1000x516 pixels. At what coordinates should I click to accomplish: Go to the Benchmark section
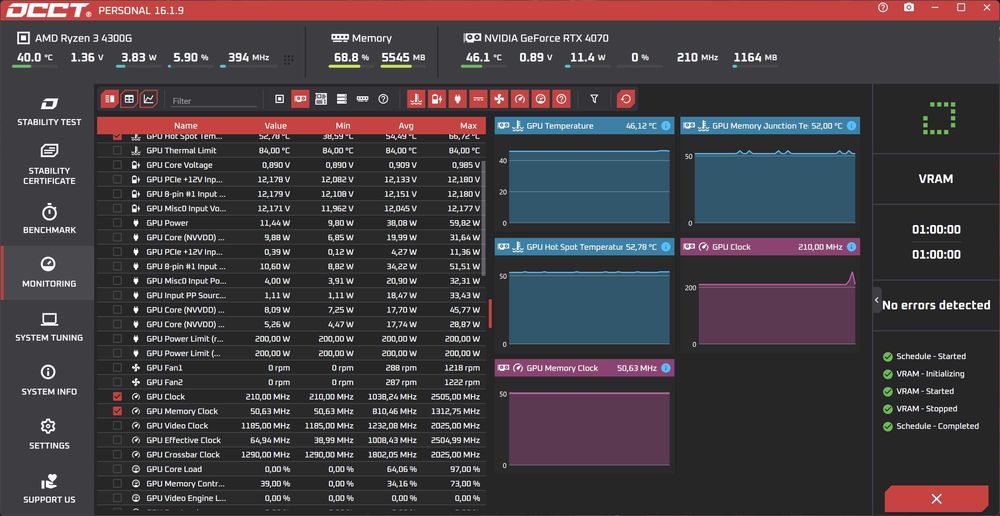point(49,219)
